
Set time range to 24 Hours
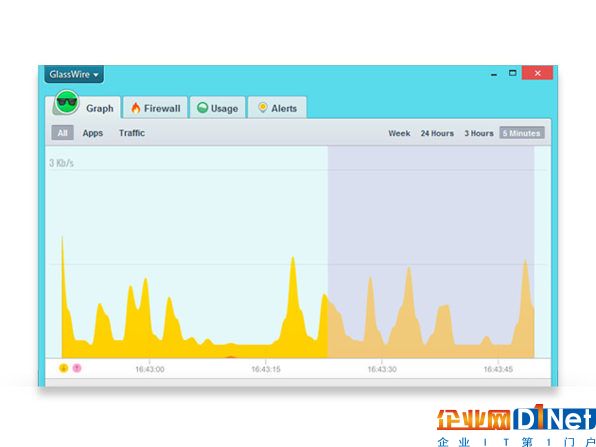(437, 133)
